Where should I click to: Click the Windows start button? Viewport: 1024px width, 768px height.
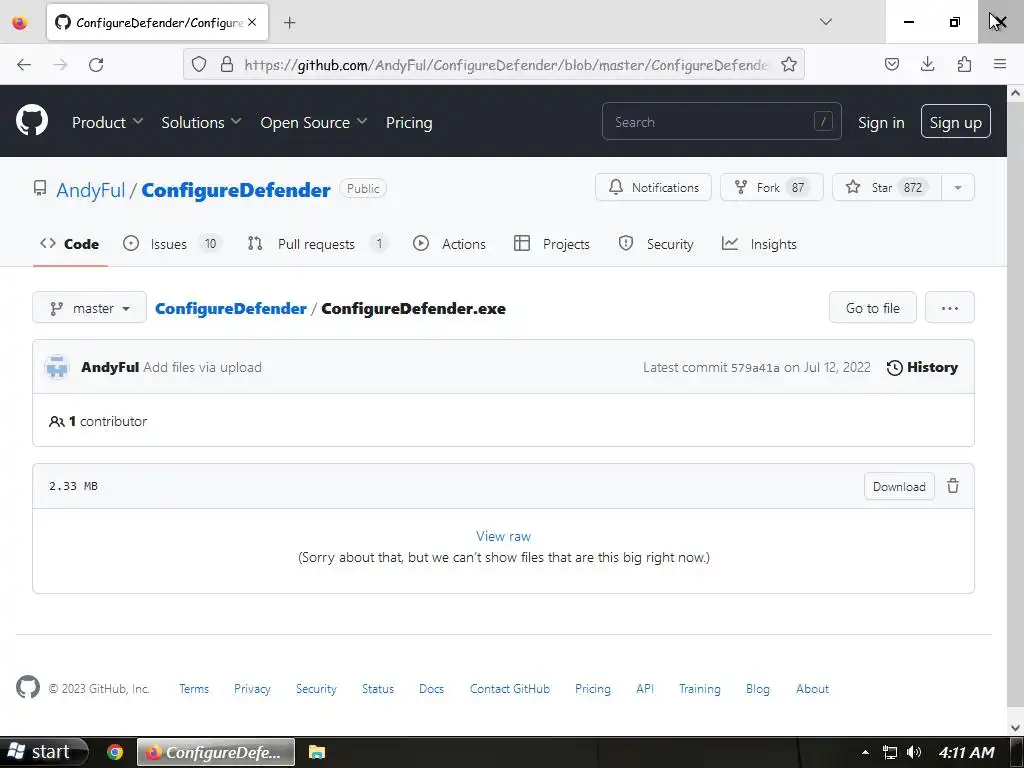point(43,752)
